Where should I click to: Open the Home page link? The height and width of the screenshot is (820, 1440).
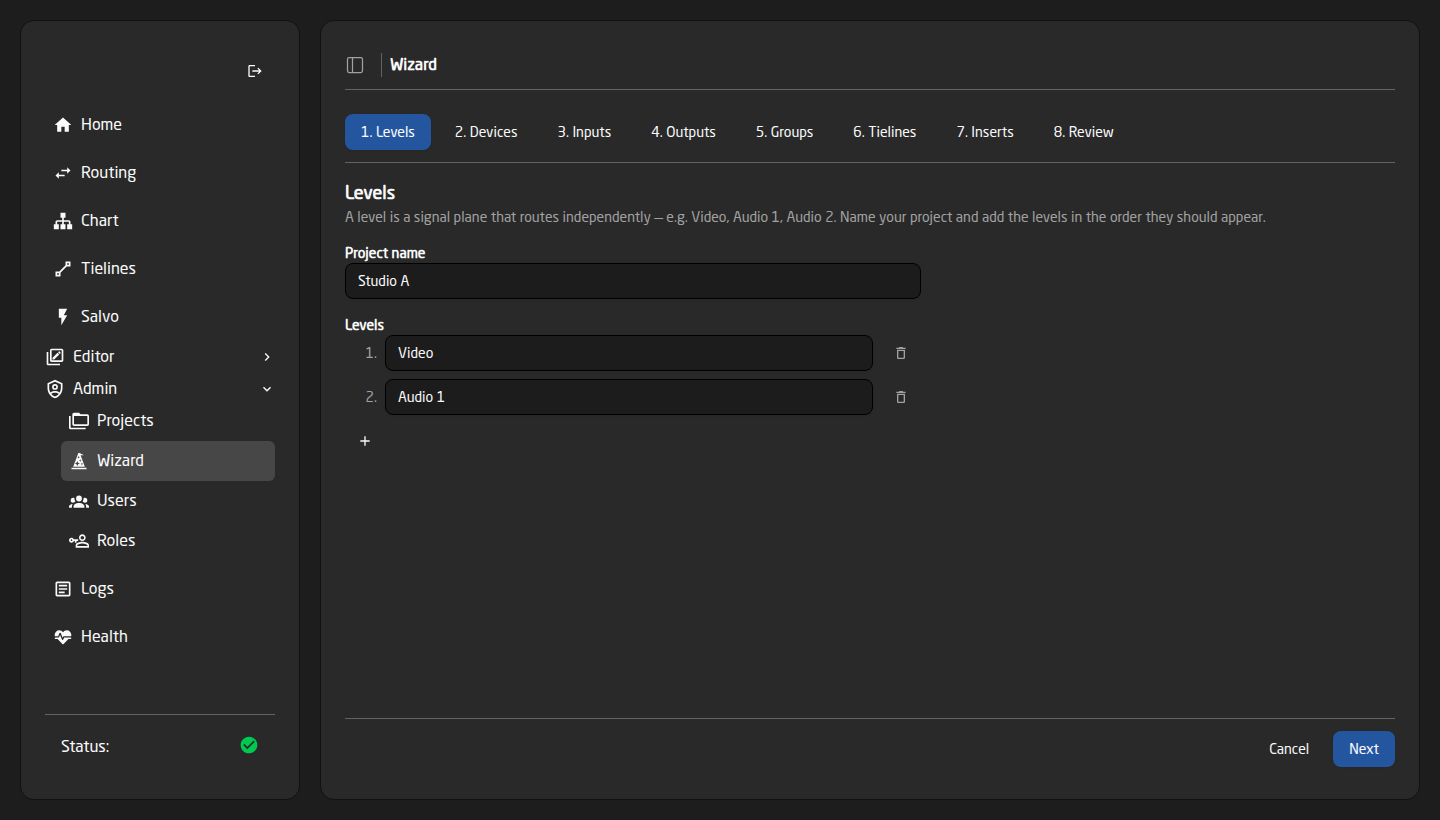tap(160, 125)
